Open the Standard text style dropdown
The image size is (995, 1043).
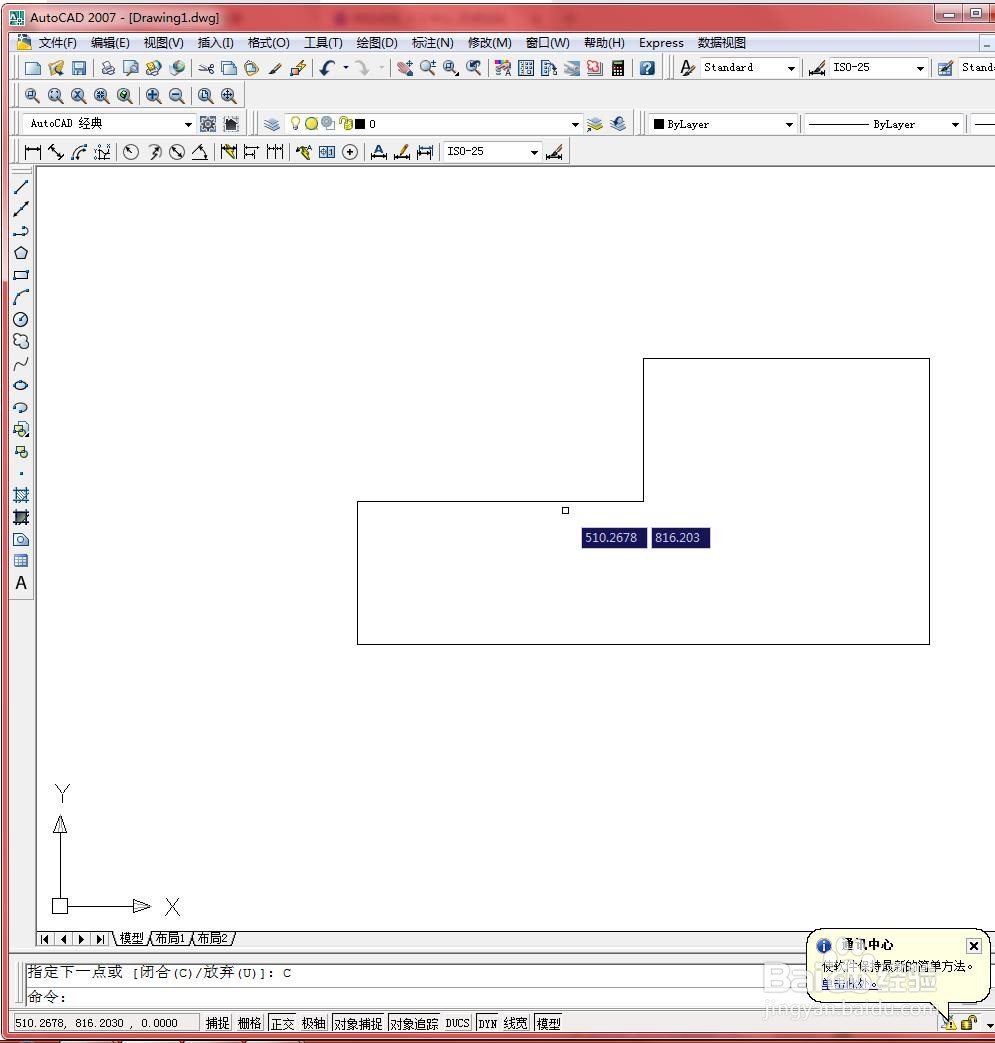click(791, 68)
